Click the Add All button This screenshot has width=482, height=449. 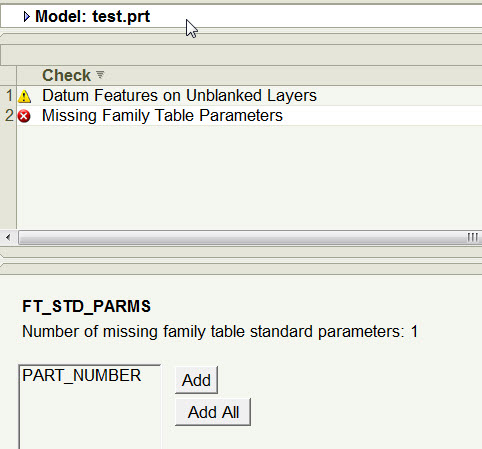click(x=213, y=412)
